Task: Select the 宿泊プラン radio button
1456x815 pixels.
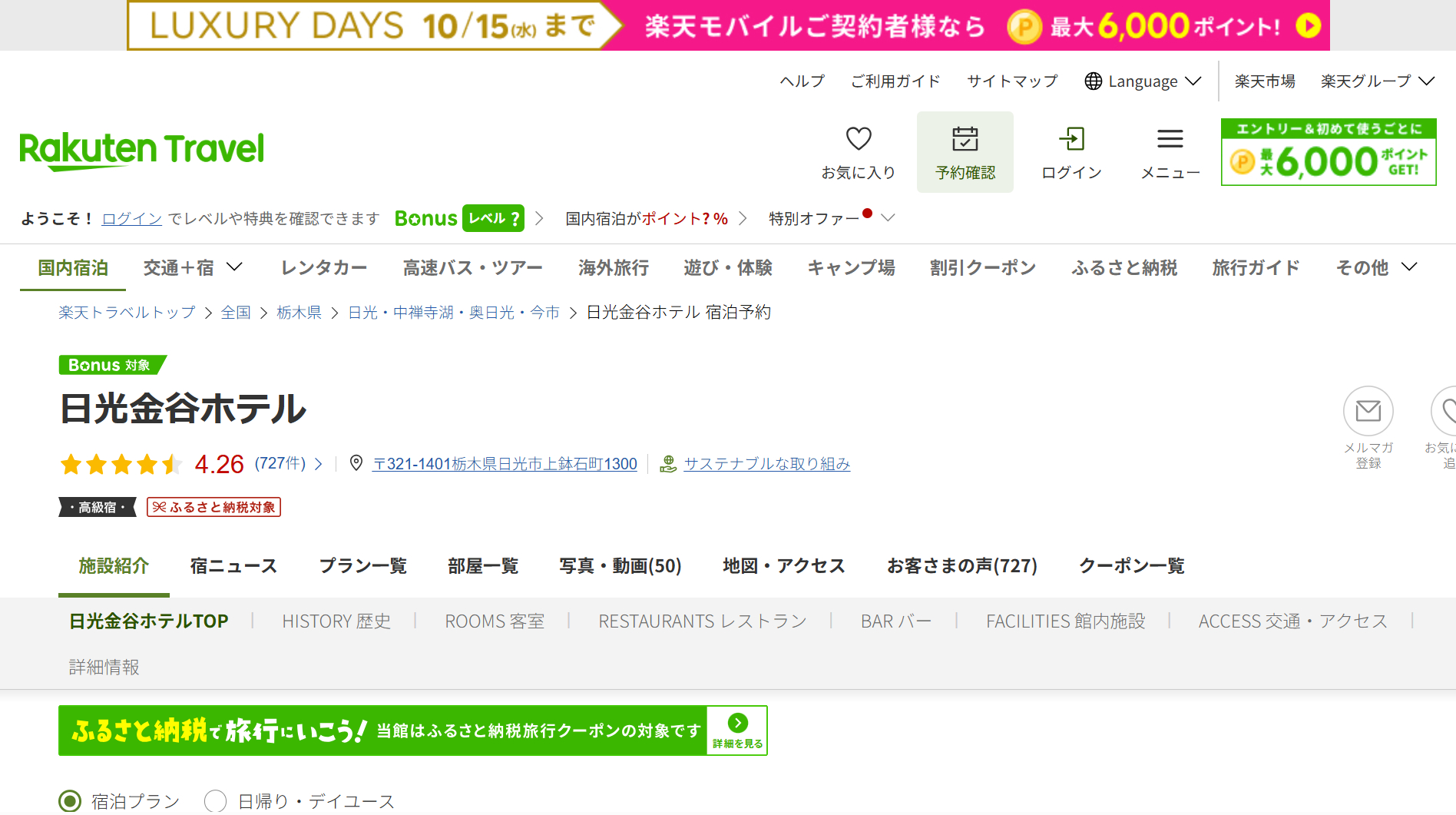Action: click(70, 800)
